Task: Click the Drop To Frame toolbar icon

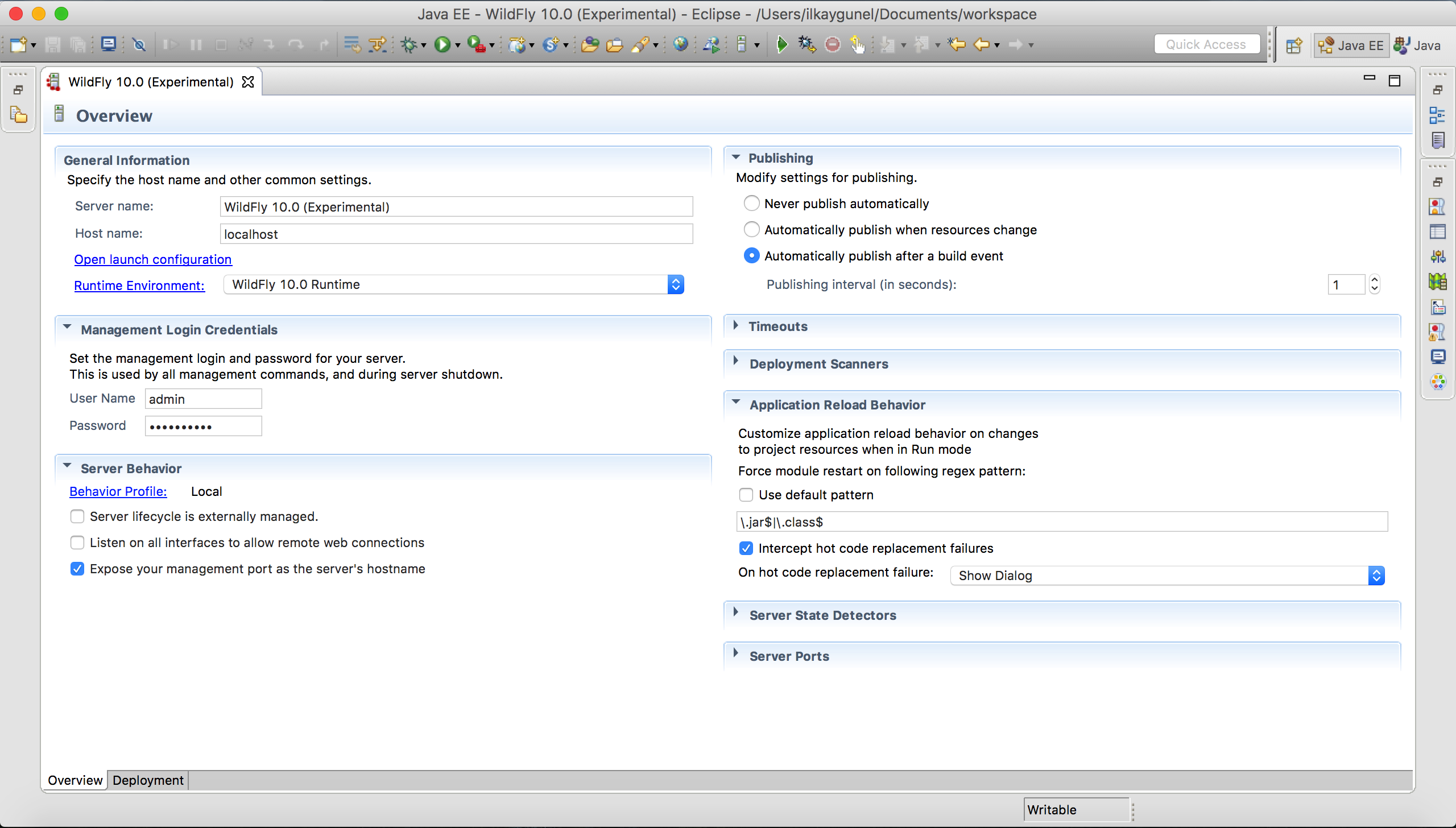Action: coord(352,44)
